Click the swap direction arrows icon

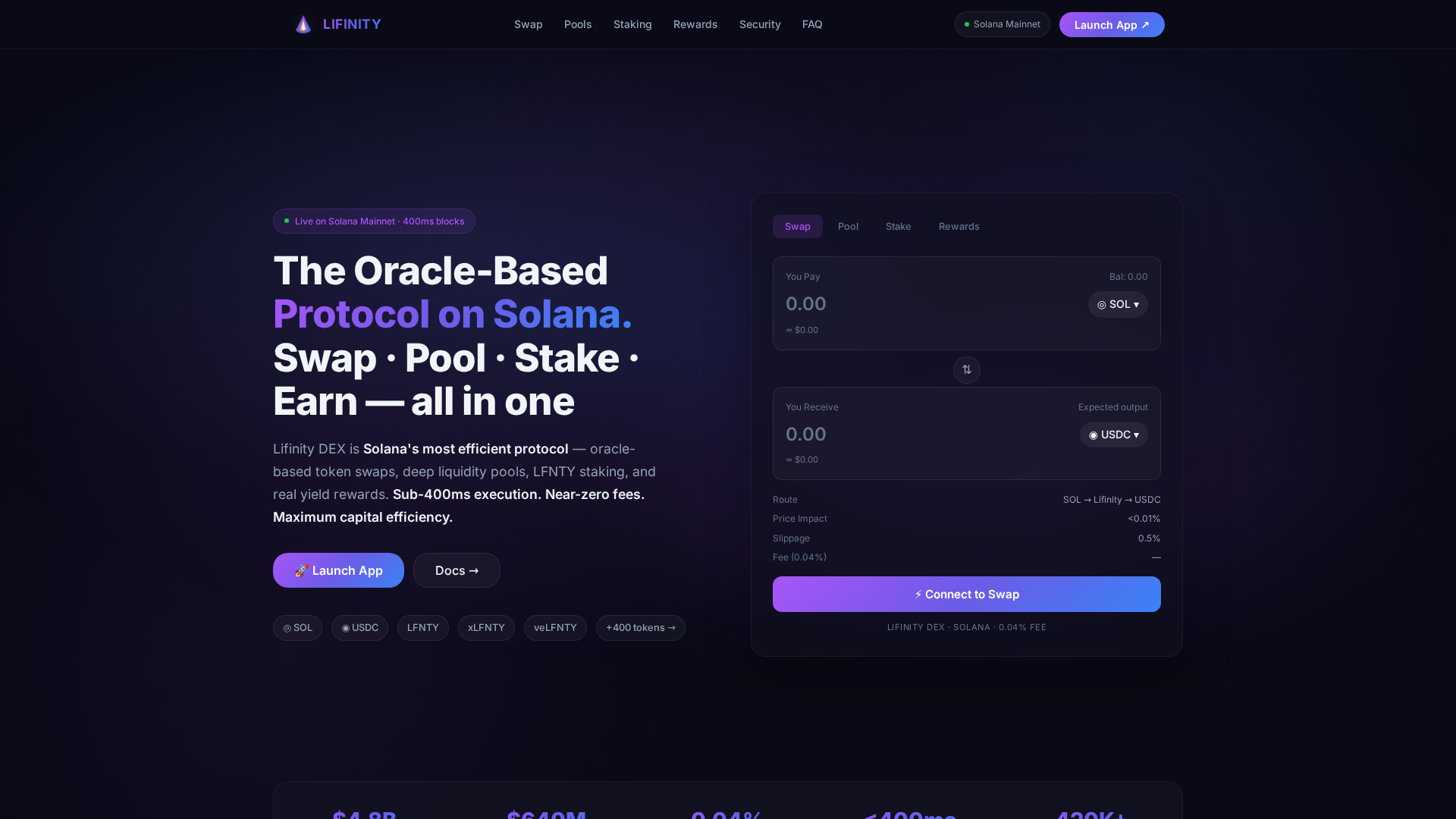967,370
